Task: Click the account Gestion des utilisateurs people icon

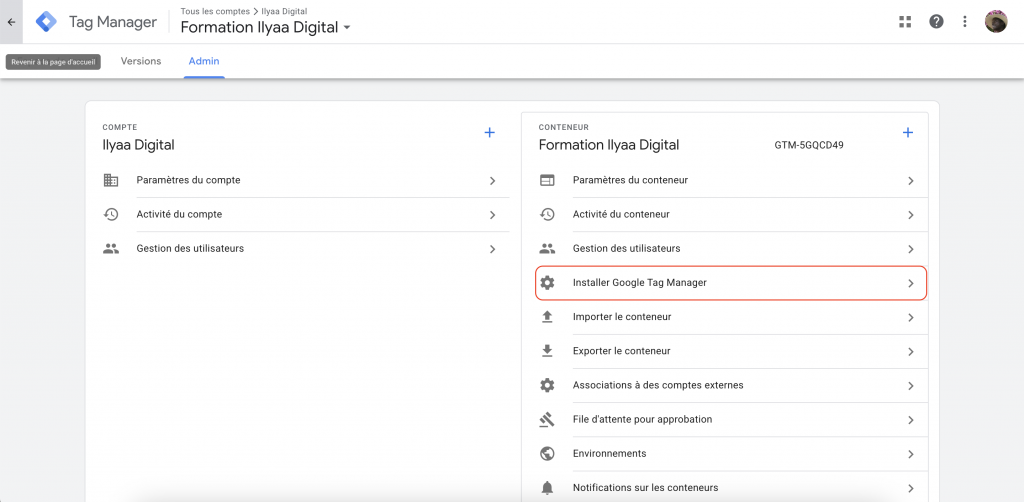Action: [111, 249]
